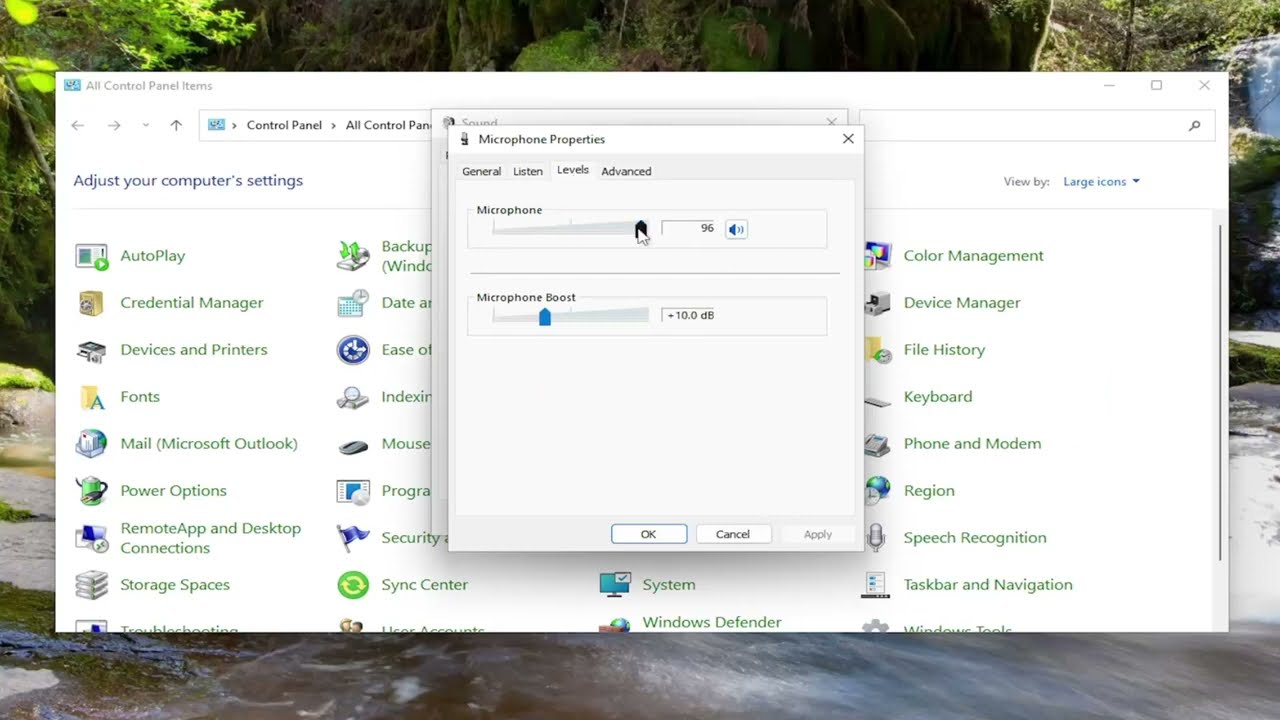Click the Storage Spaces text label
The width and height of the screenshot is (1280, 720).
[175, 585]
